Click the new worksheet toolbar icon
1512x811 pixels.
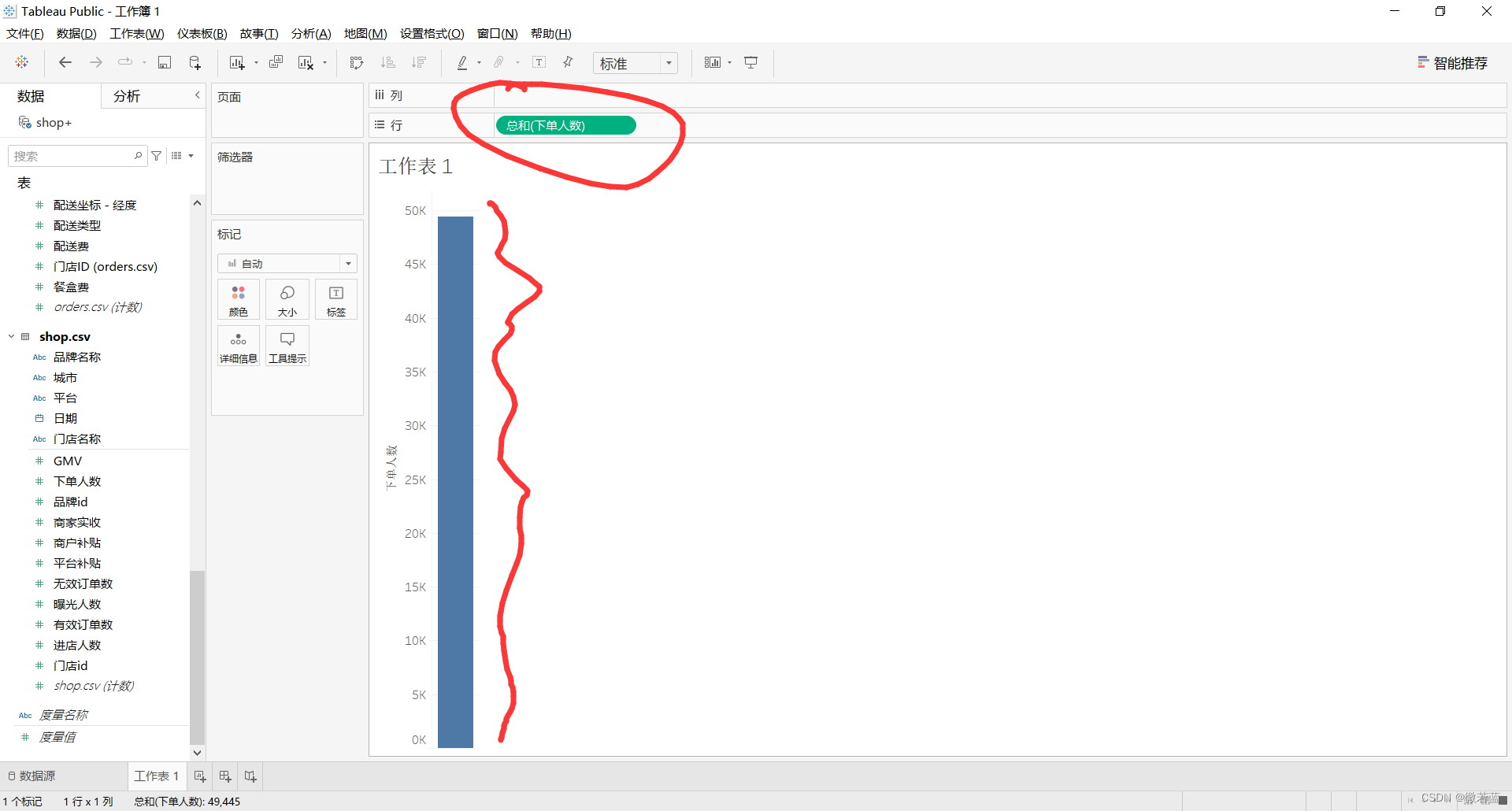tap(237, 62)
